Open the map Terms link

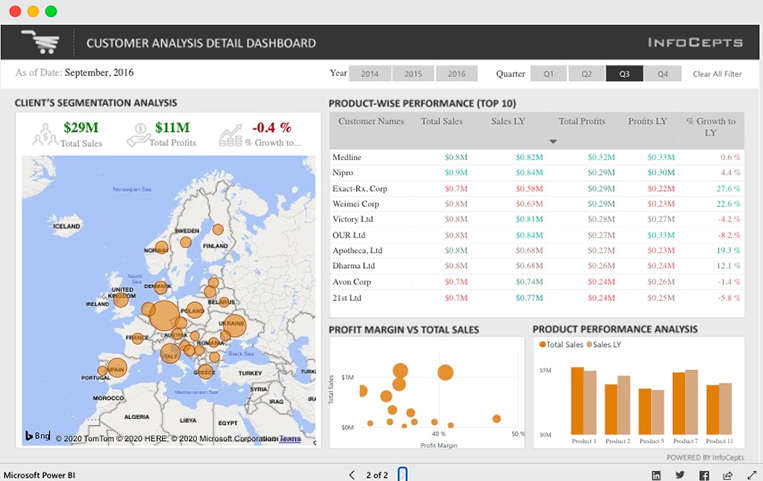click(290, 439)
